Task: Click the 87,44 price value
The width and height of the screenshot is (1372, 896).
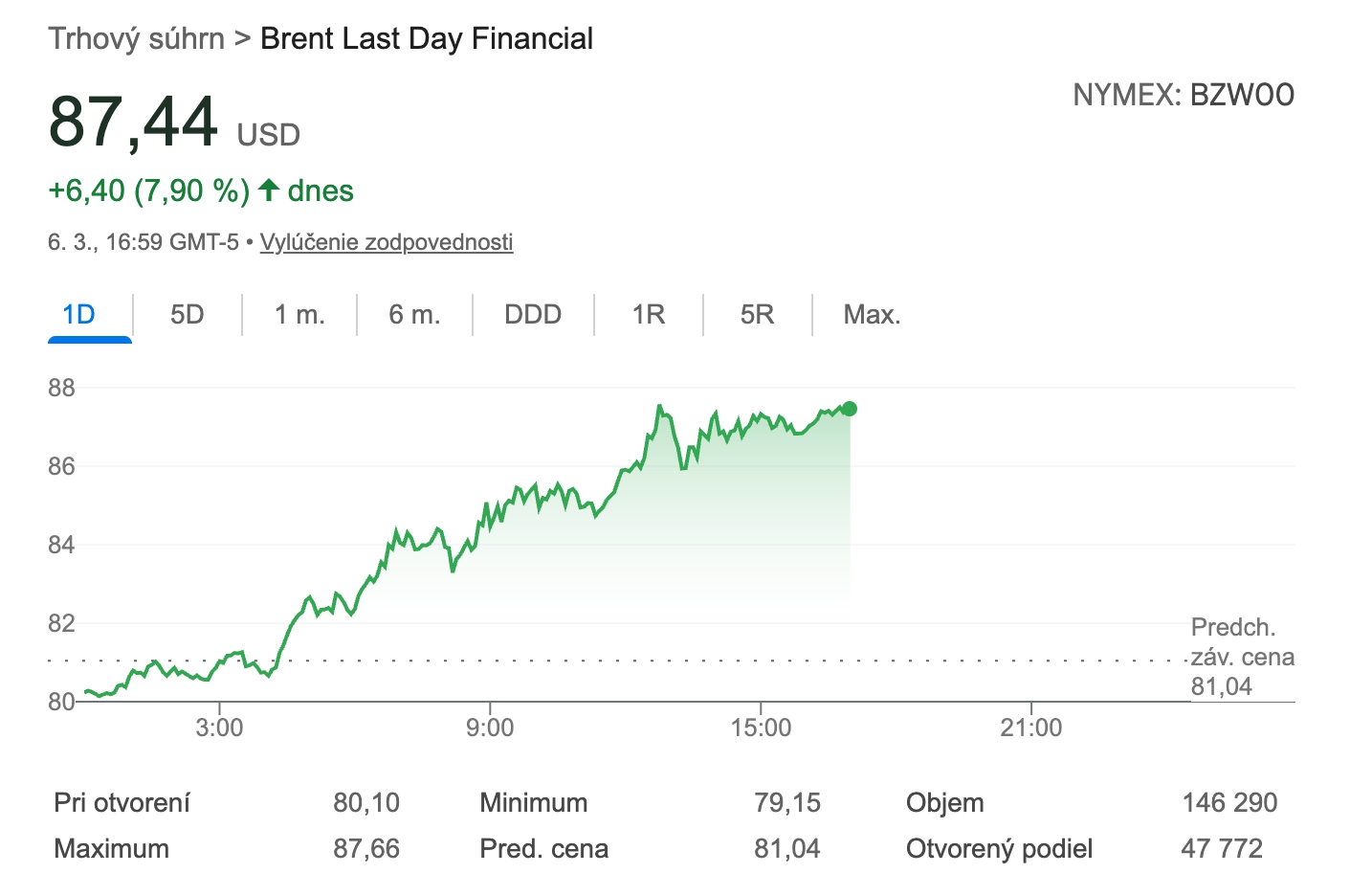Action: (134, 123)
